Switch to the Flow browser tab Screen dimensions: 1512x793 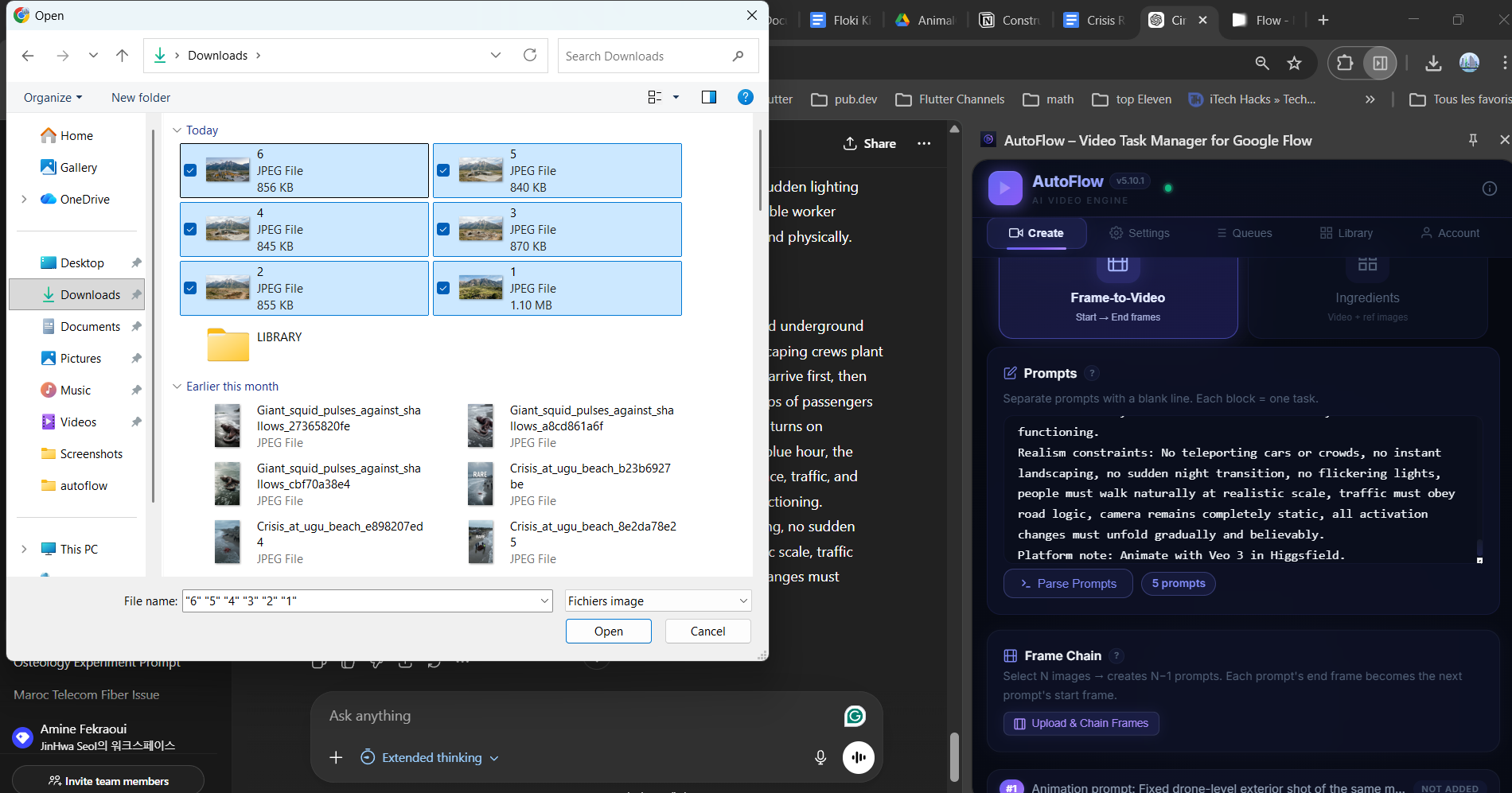pyautogui.click(x=1261, y=20)
